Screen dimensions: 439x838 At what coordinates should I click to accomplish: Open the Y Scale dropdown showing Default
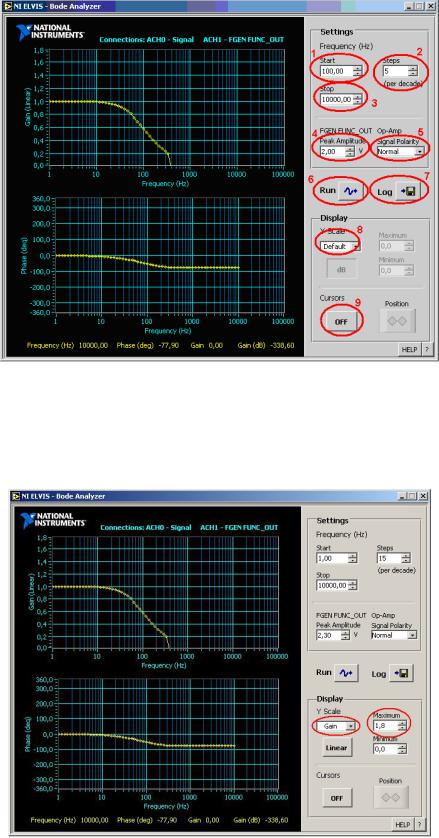[x=341, y=247]
